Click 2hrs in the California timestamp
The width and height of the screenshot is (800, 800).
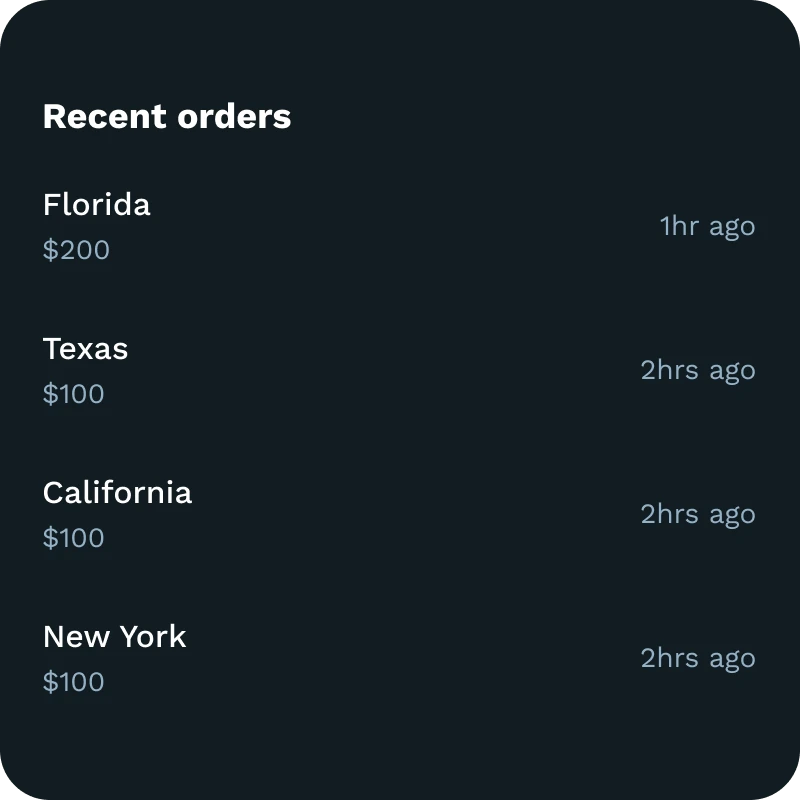coord(670,514)
